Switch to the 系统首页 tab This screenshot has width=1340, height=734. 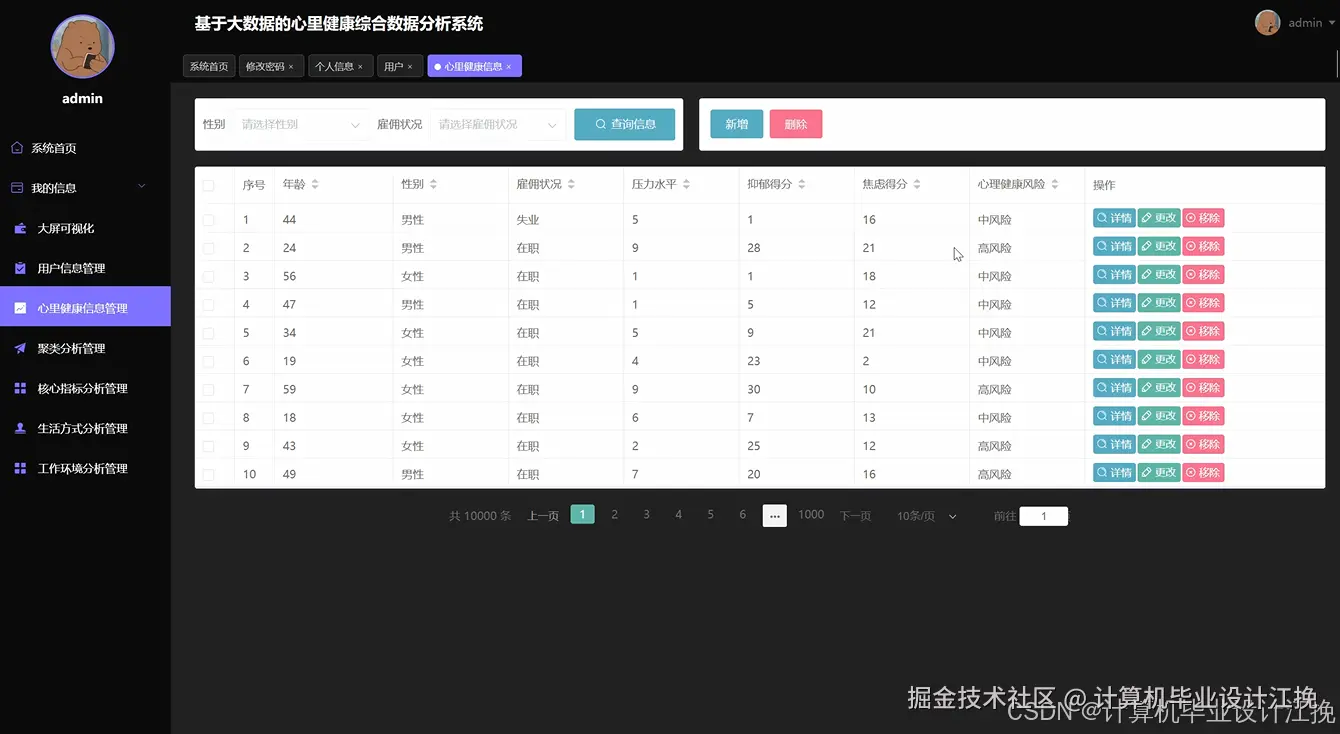tap(209, 66)
